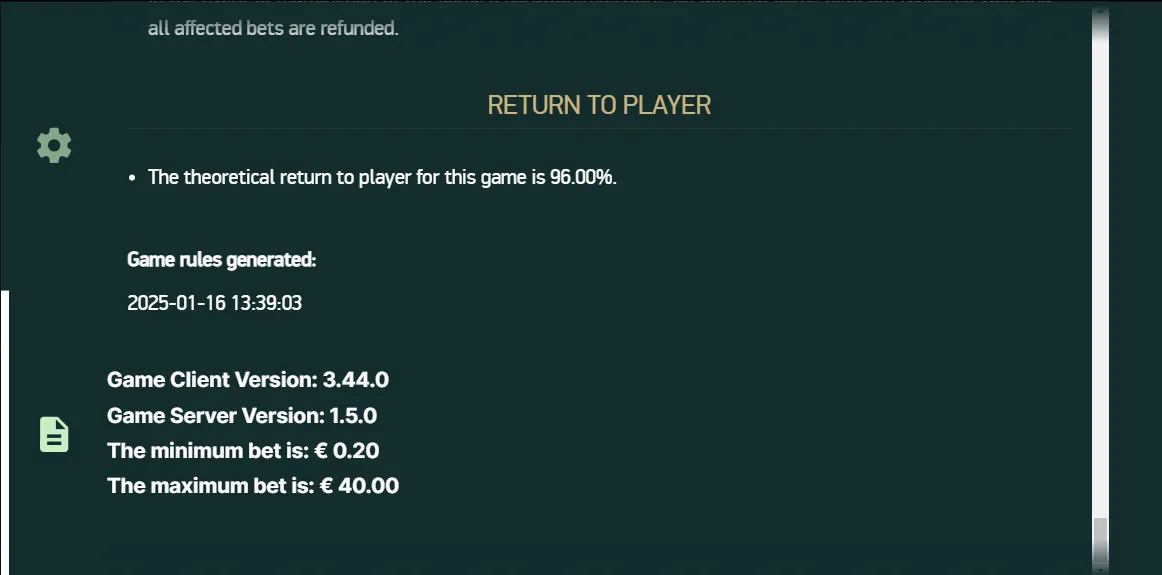Click the 'The maximum bet is' label
This screenshot has height=575, width=1162.
pos(210,486)
